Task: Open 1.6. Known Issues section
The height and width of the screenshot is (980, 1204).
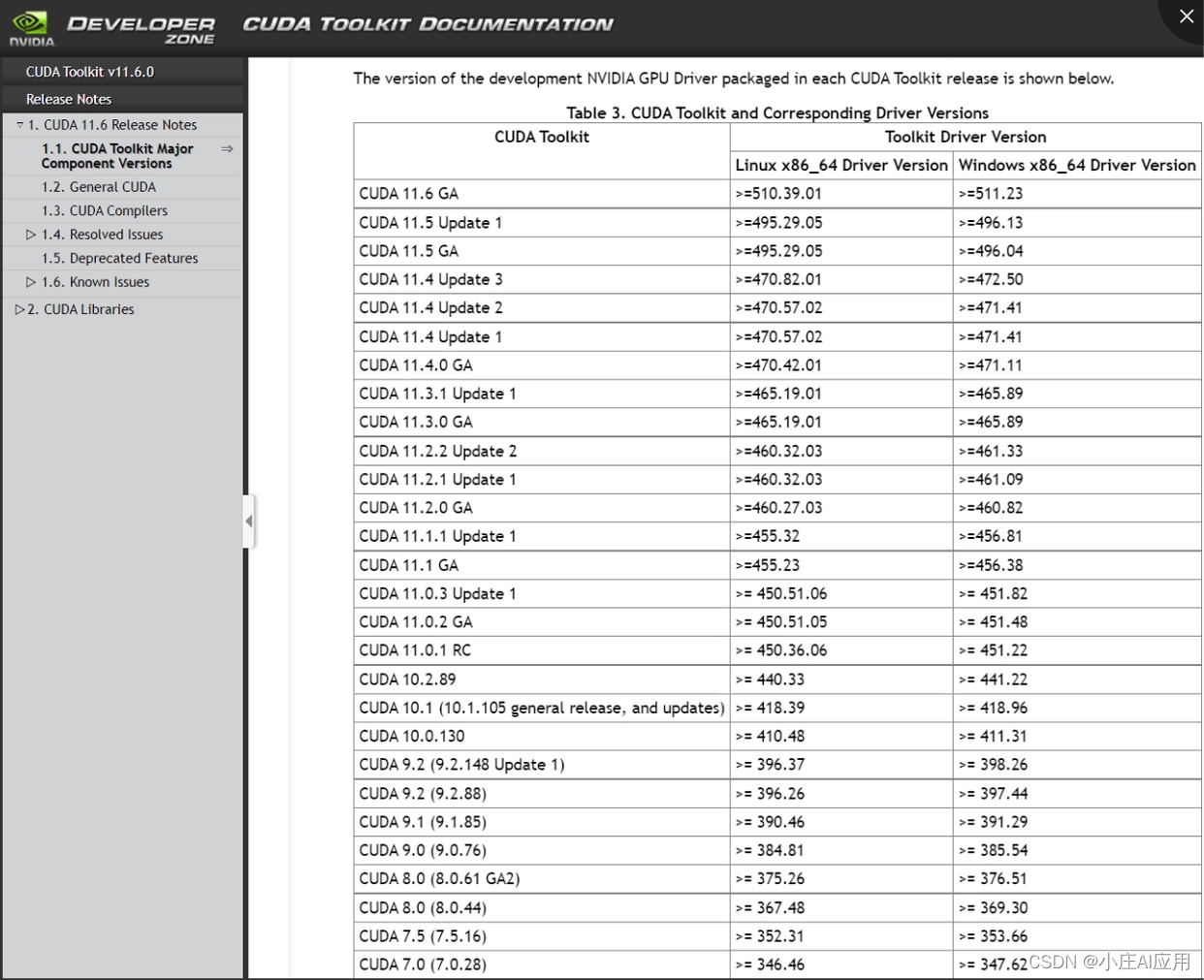Action: click(x=96, y=282)
